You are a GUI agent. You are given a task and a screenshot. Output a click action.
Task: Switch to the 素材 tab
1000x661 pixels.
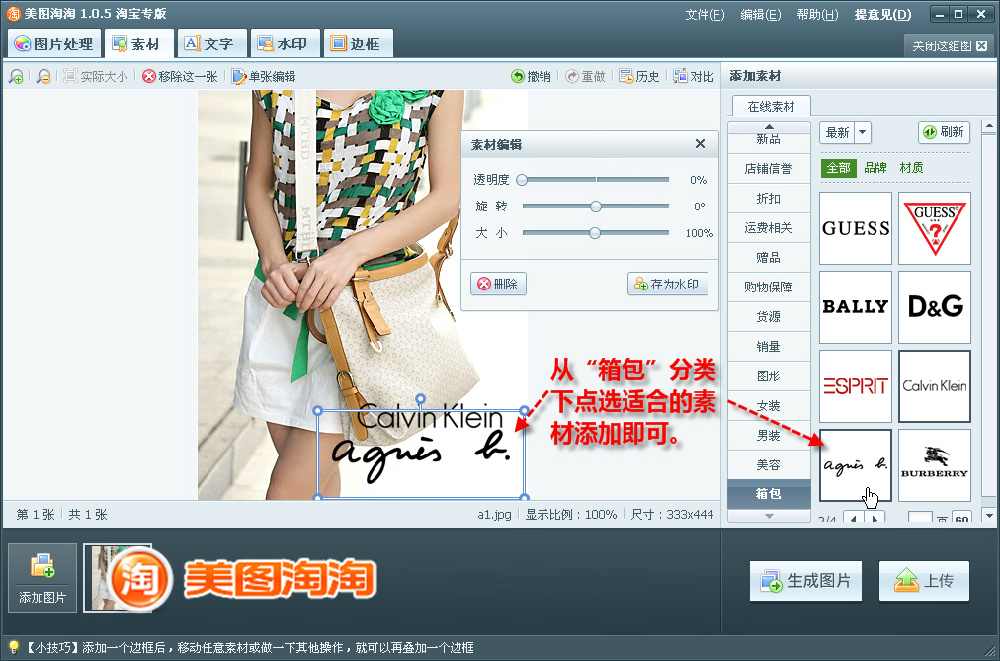click(x=139, y=43)
